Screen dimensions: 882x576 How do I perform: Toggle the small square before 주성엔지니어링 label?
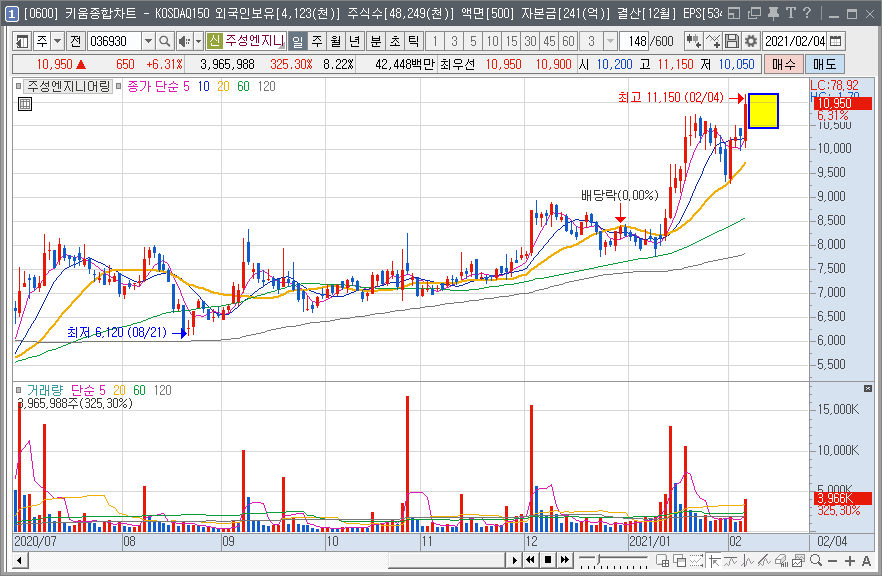pos(19,87)
